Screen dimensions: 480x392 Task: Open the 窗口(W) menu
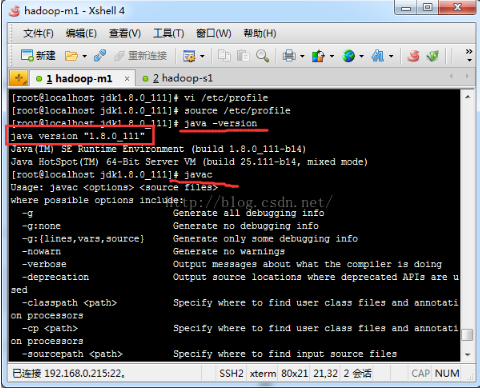click(x=214, y=33)
